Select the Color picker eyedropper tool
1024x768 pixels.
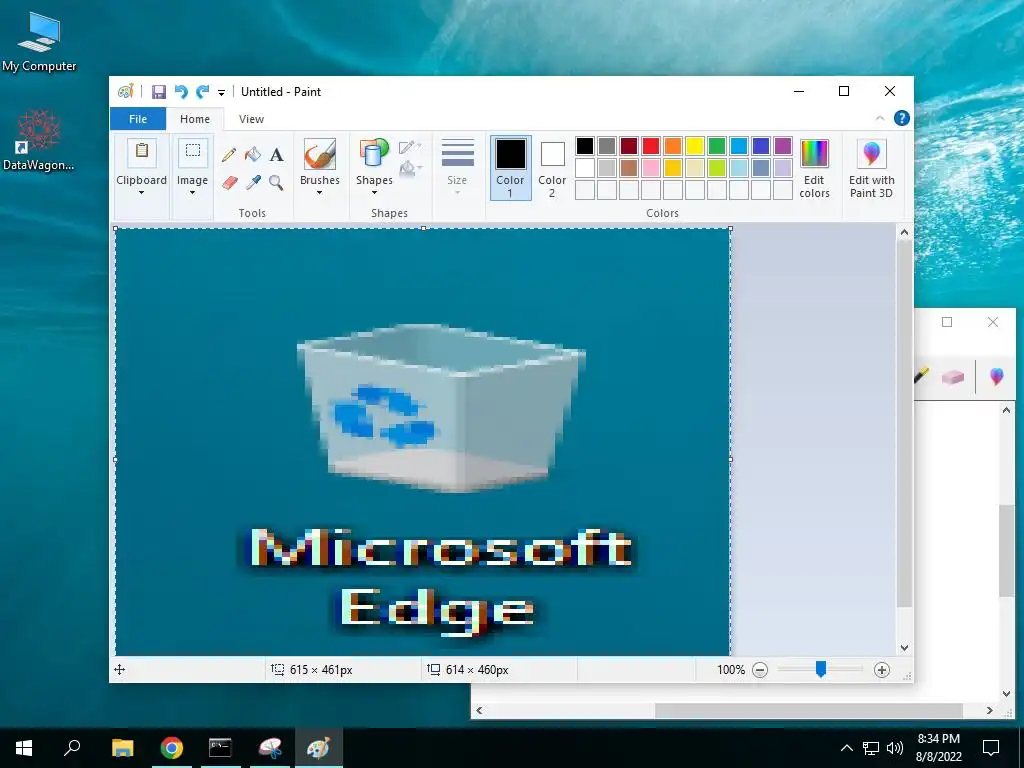[253, 182]
